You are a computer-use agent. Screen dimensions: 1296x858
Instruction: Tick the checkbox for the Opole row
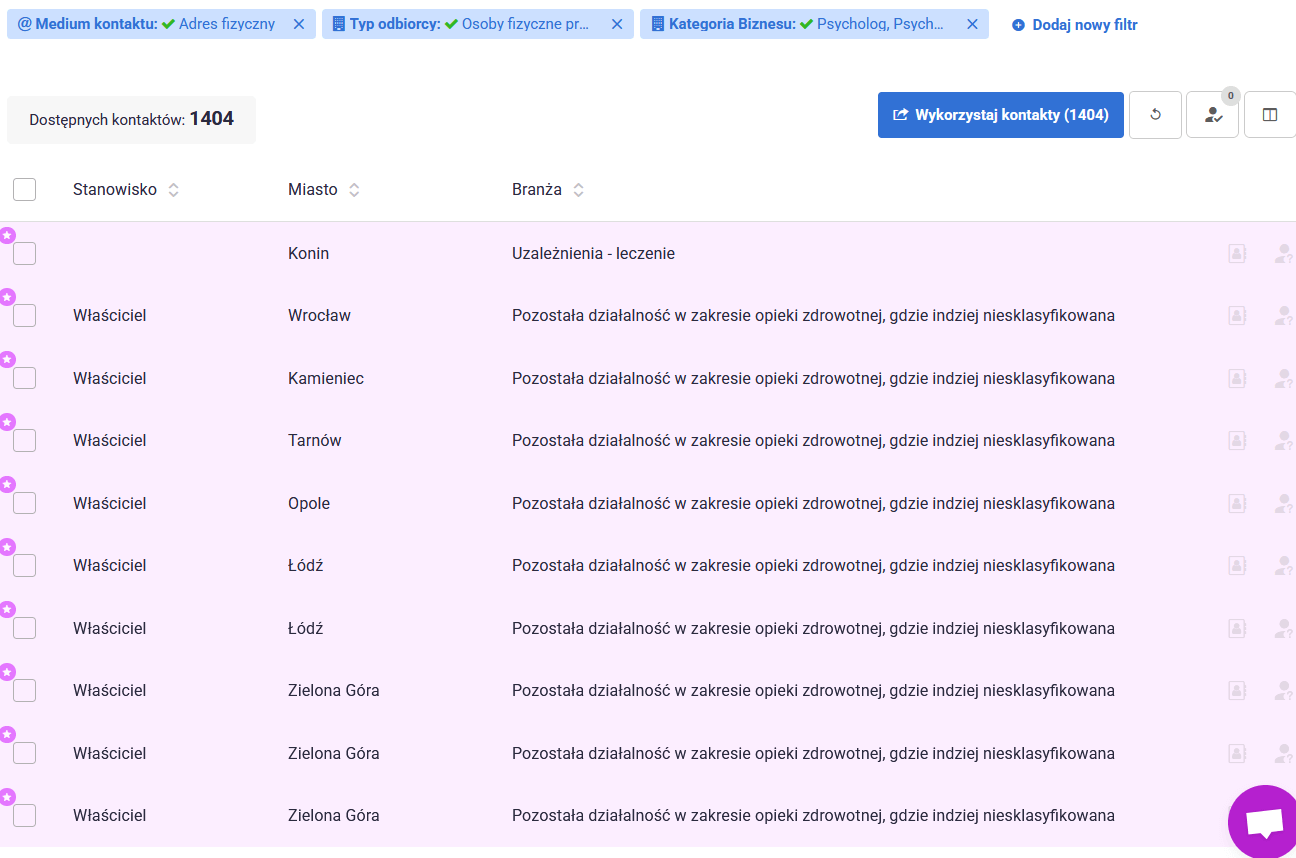pyautogui.click(x=25, y=503)
